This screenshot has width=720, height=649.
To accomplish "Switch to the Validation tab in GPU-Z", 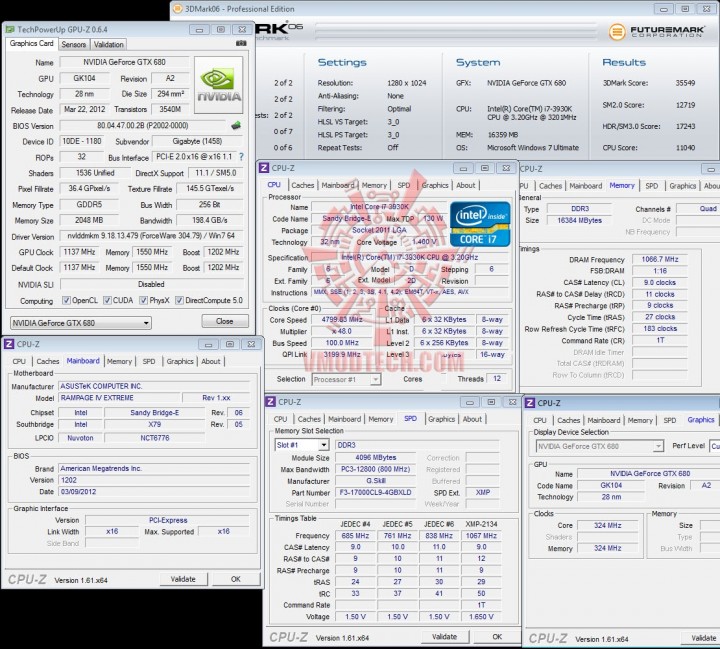I will point(109,45).
